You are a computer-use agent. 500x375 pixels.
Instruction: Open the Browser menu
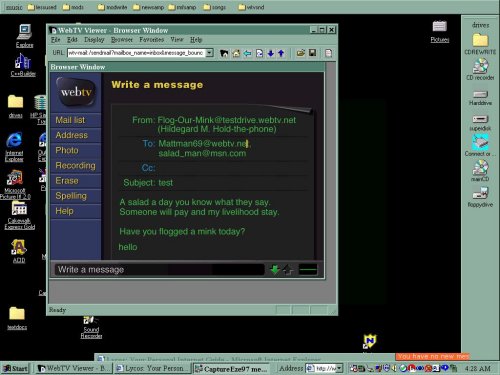click(122, 40)
